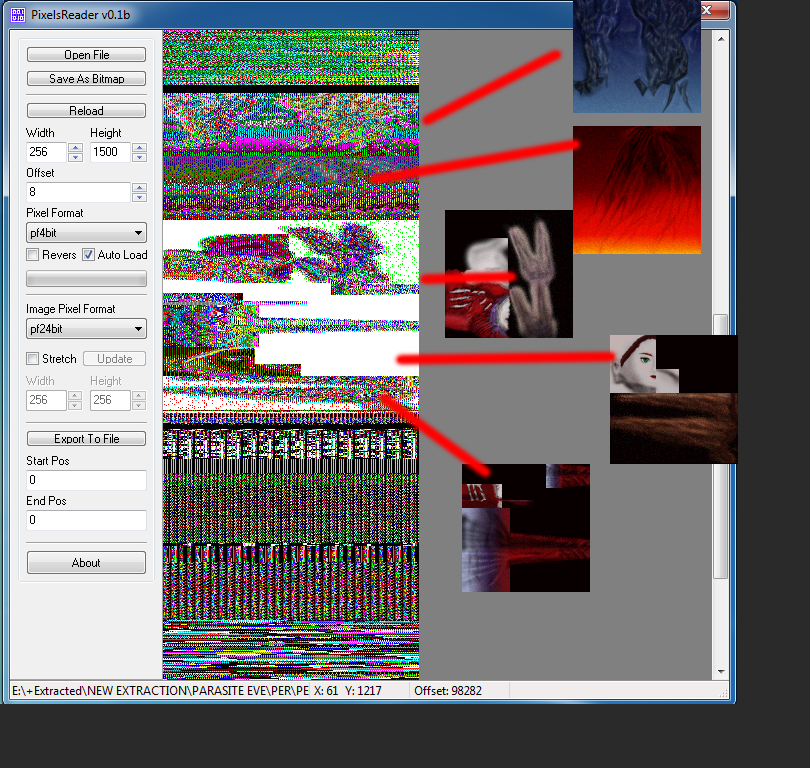
Task: Click the vertical scrollbar thumb
Action: [x=721, y=446]
